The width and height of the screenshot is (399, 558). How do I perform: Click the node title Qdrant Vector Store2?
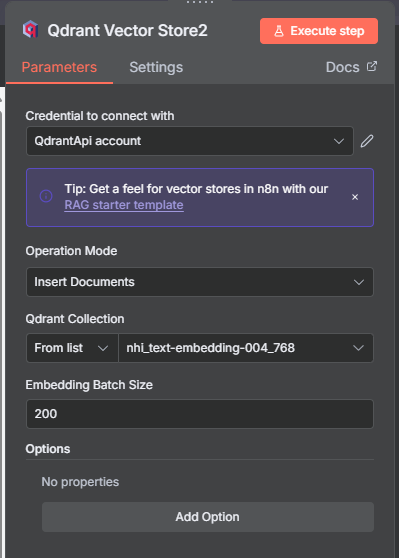(x=127, y=31)
